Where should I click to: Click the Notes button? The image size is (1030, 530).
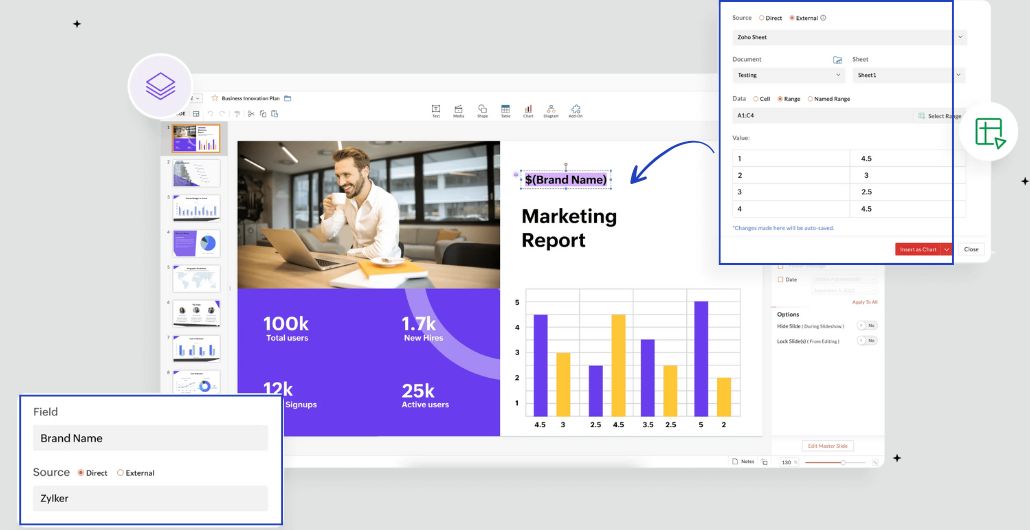pos(743,462)
